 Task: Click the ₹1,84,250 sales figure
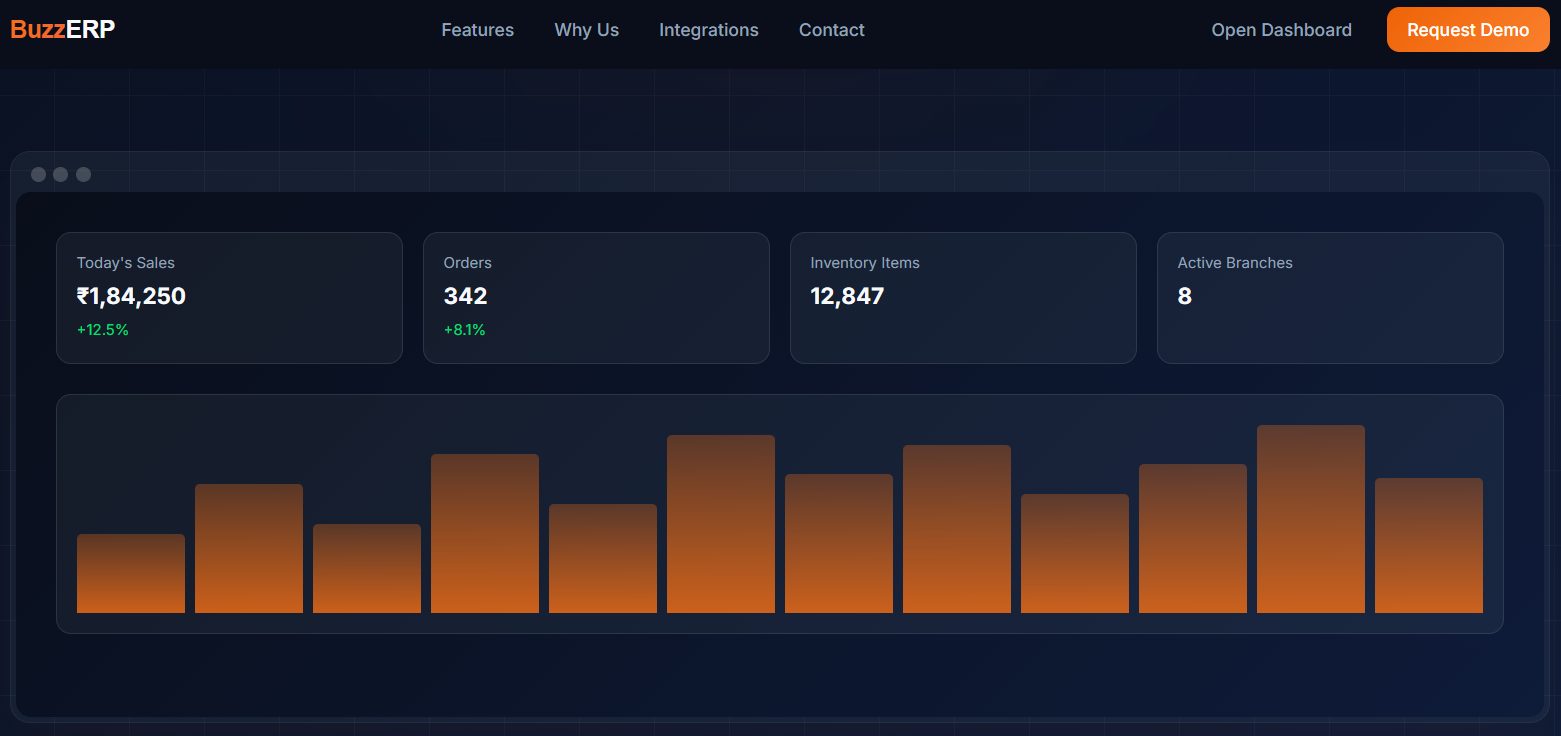131,296
